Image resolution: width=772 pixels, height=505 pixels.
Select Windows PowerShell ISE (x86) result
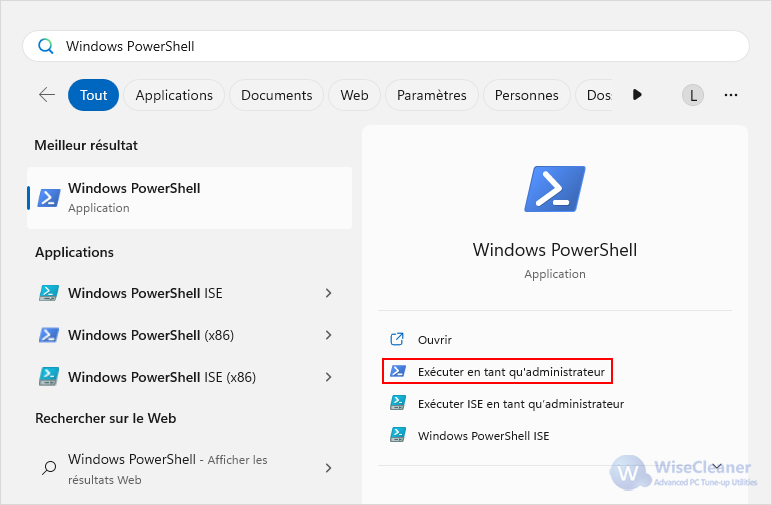[x=190, y=377]
